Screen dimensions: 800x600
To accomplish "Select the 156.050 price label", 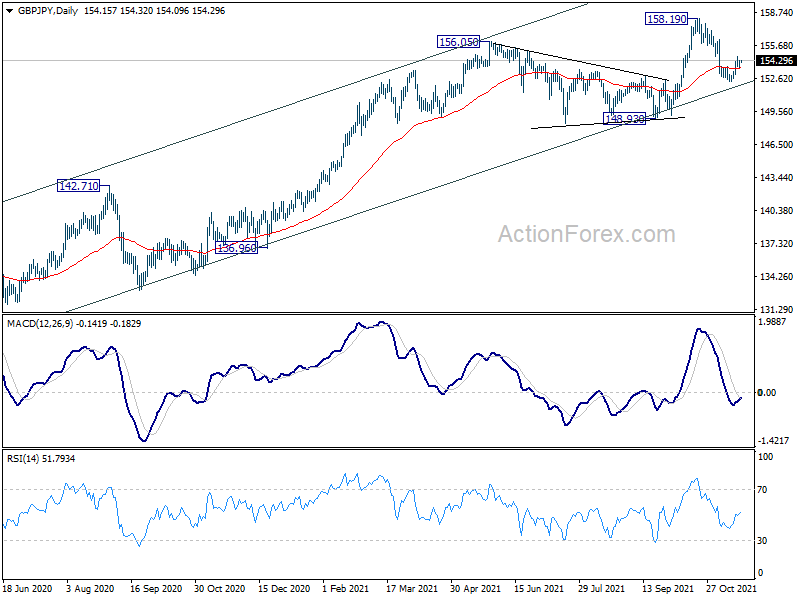I will coord(459,42).
